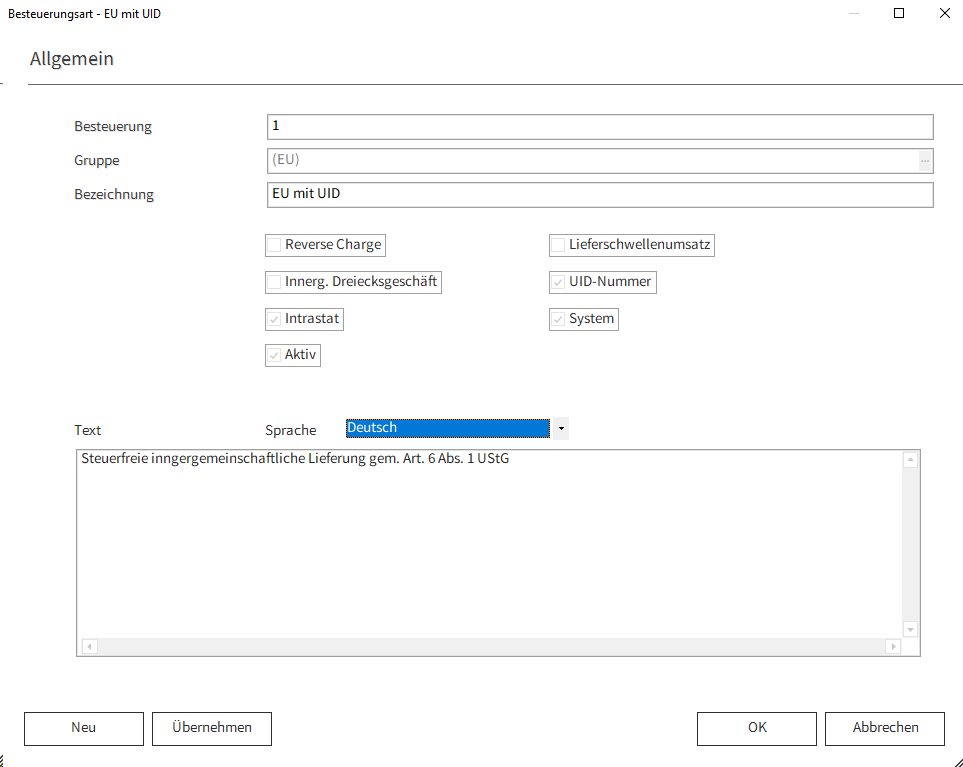Click into the Bezeichnung input field
963x767 pixels.
[x=600, y=194]
